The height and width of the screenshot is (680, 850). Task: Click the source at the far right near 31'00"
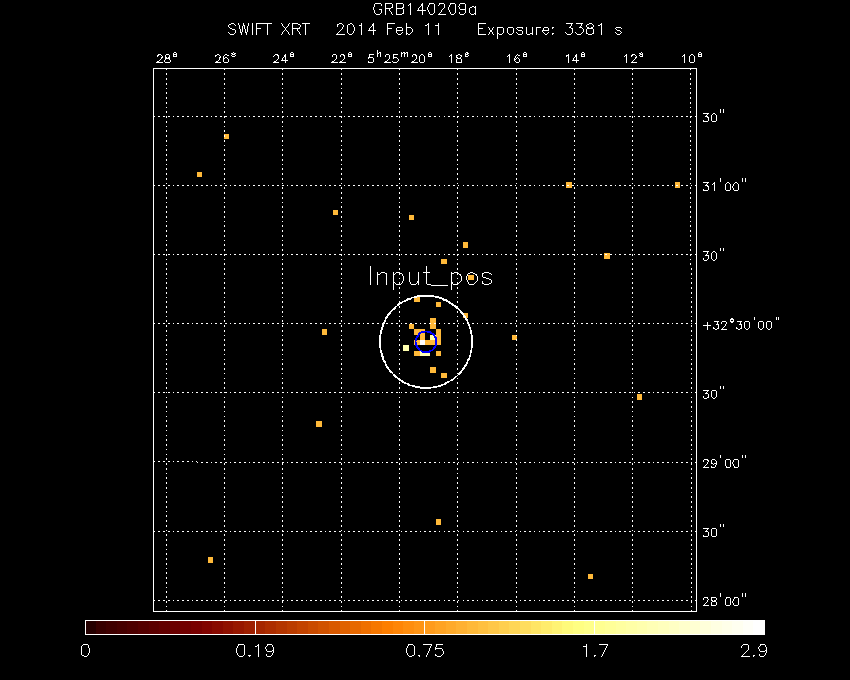coord(678,184)
